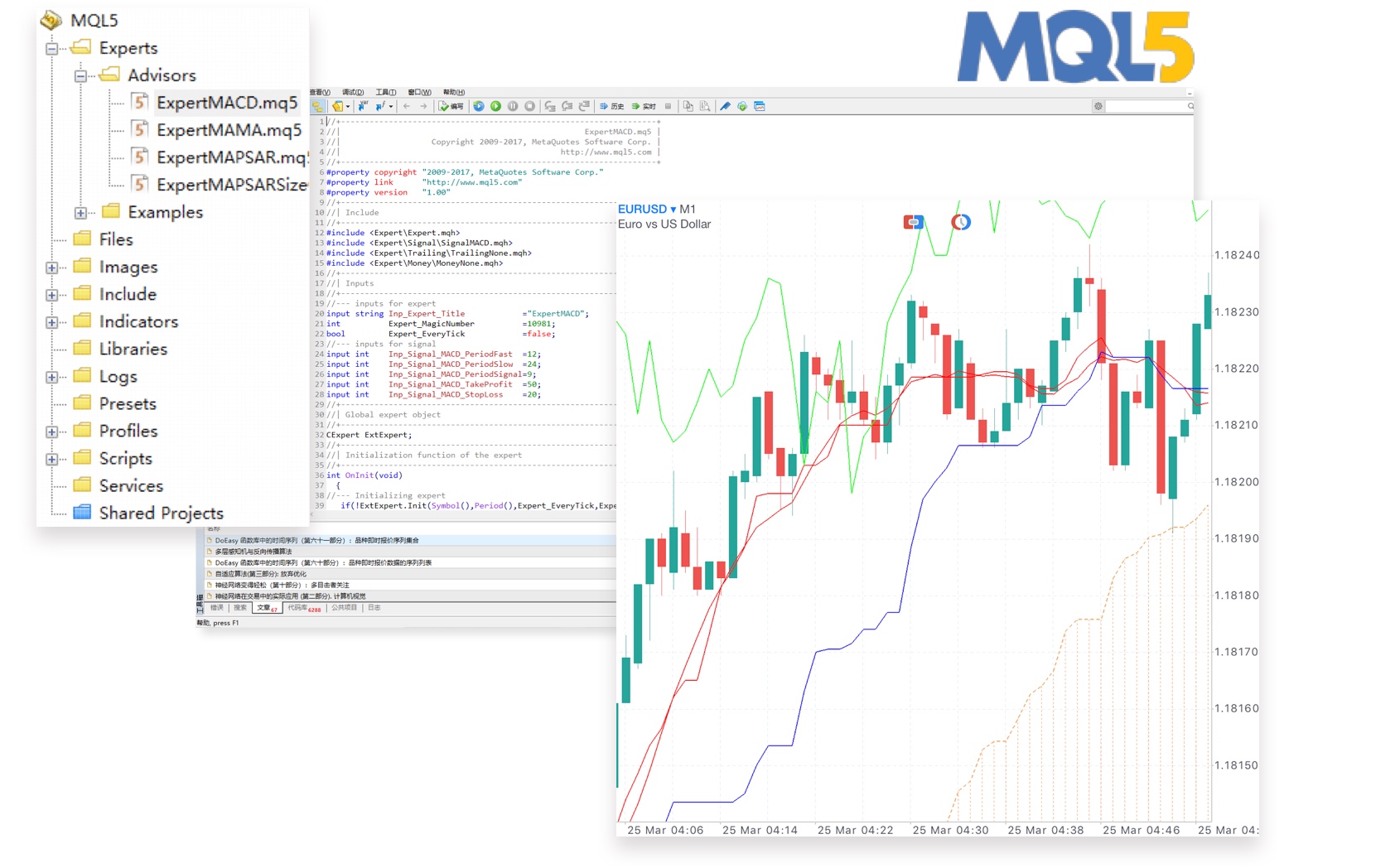The image size is (1400, 868).
Task: Open the dropdown arrow beside function list icon
Action: coord(391,106)
